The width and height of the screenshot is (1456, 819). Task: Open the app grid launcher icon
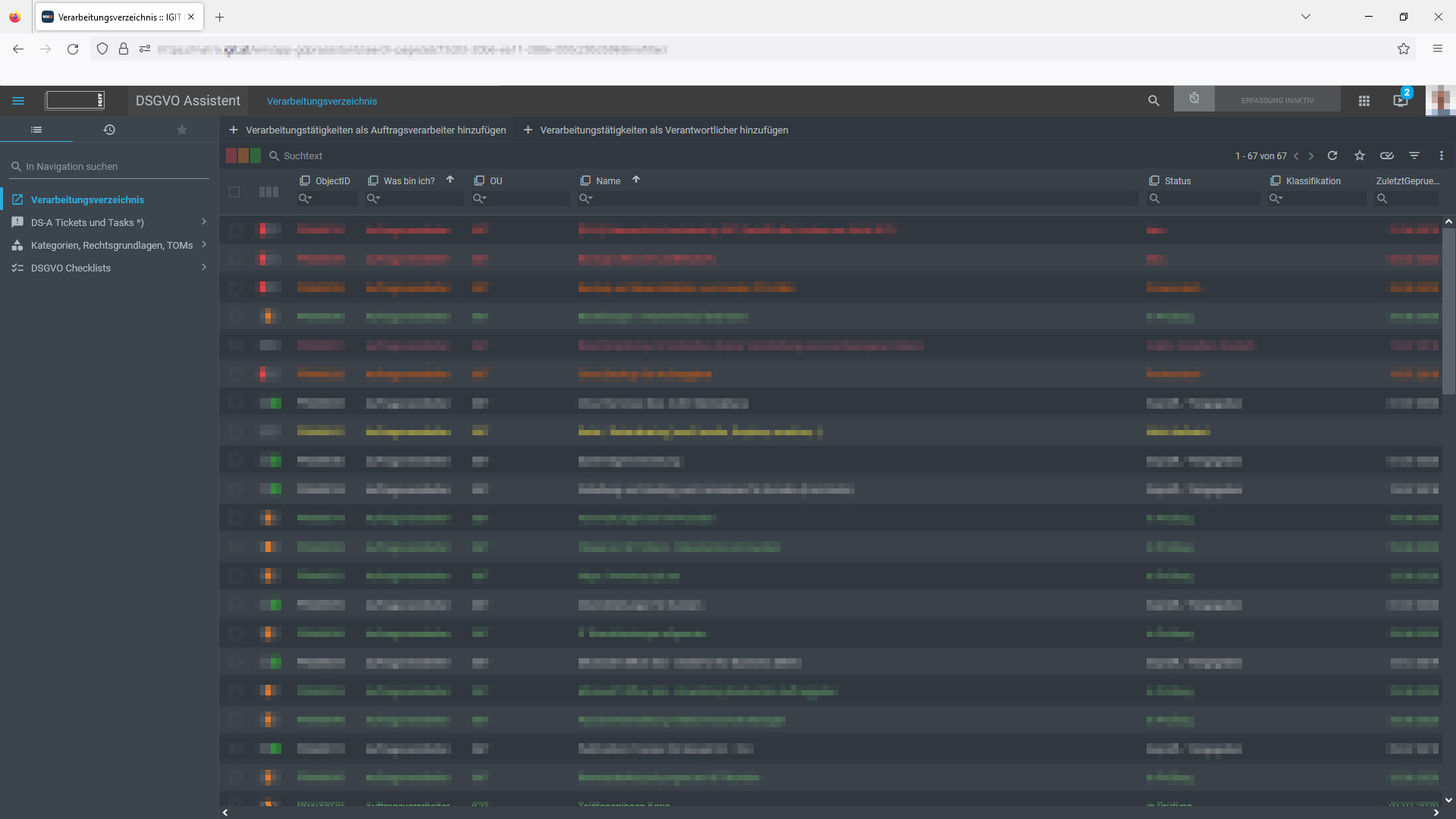pos(1363,100)
